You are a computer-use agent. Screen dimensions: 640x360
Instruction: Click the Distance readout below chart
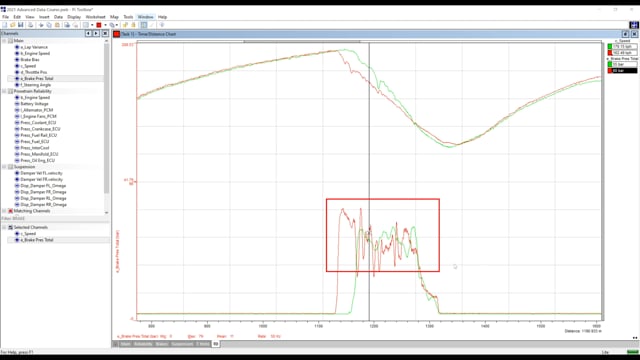coord(583,331)
